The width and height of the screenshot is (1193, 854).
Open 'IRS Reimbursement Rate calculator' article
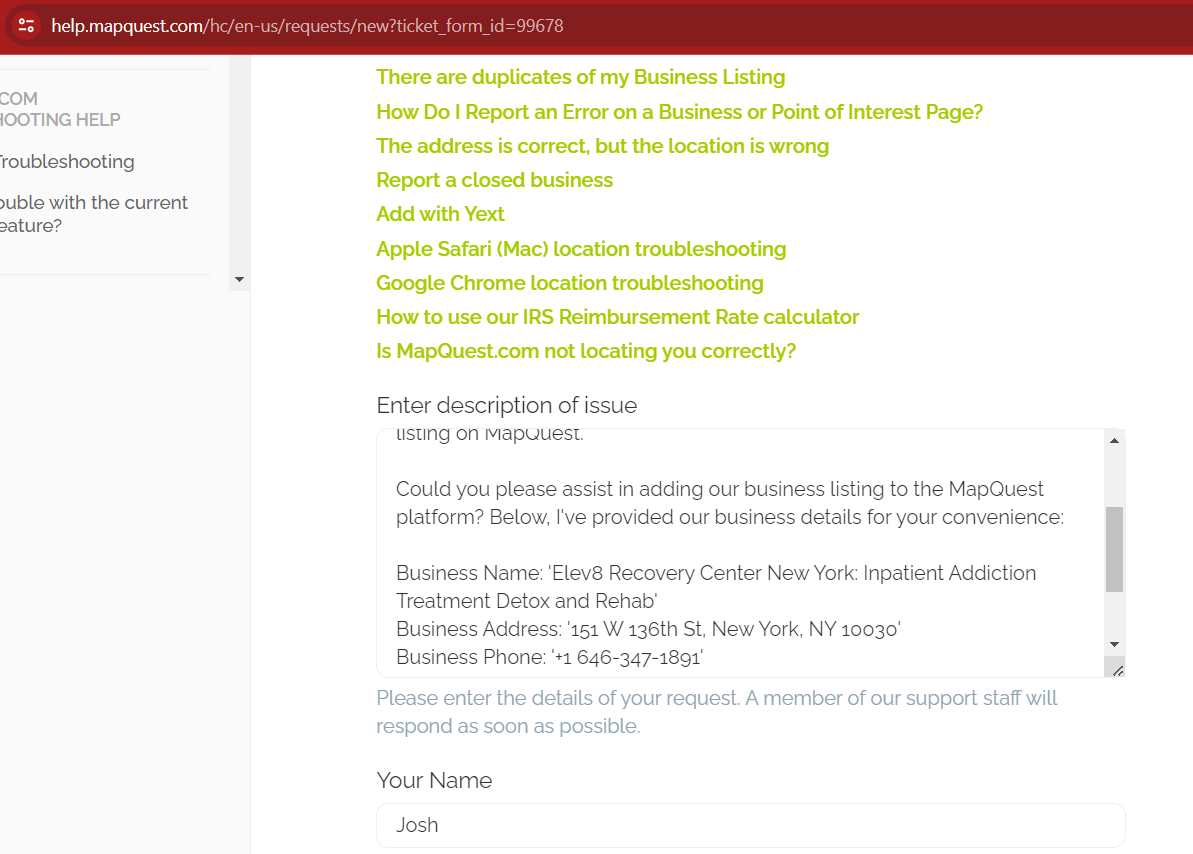point(618,317)
